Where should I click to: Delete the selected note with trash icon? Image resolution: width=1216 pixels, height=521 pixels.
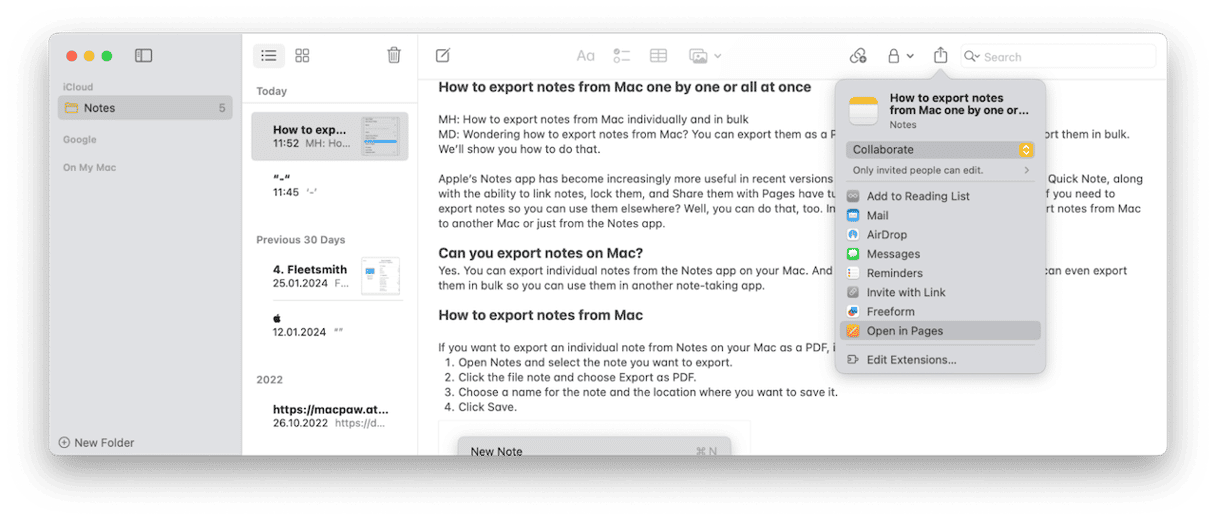394,56
